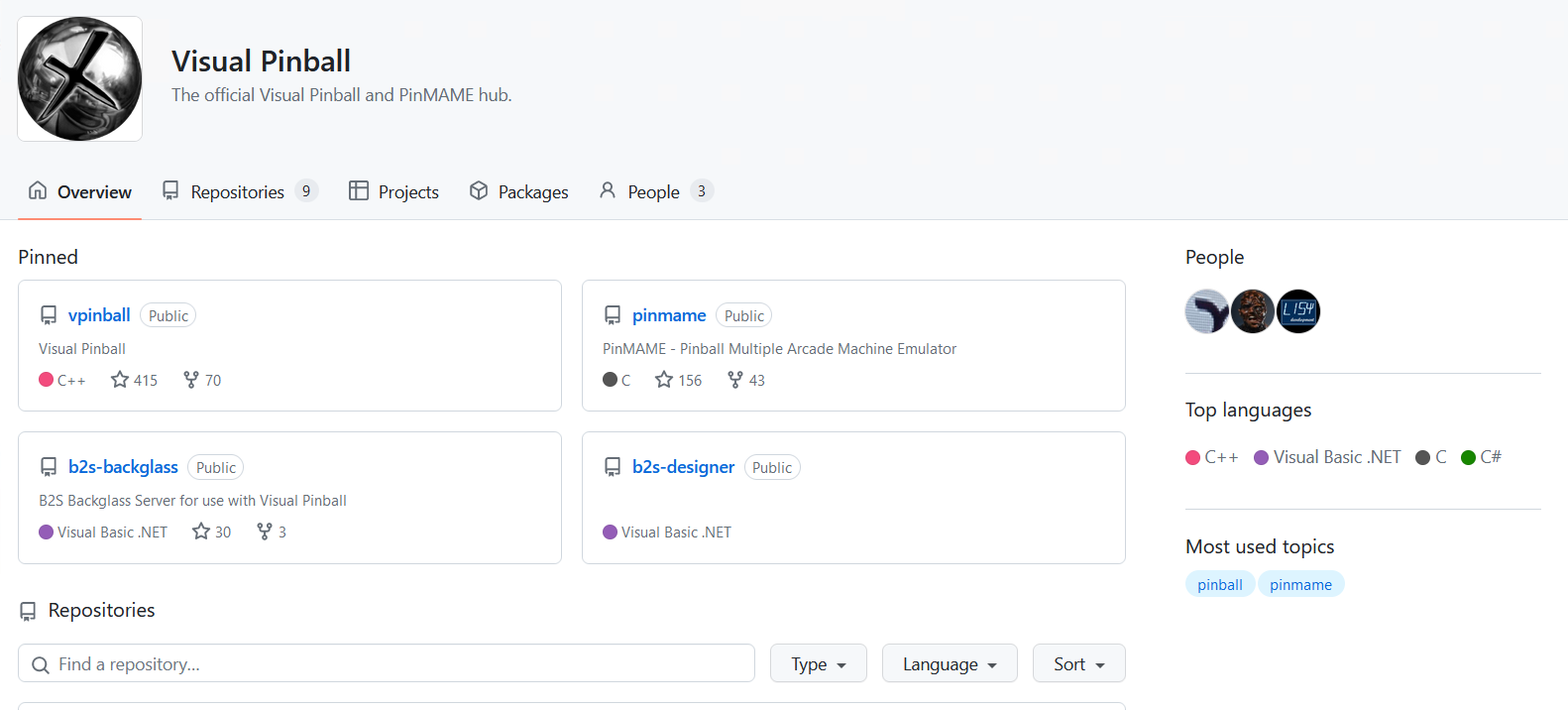This screenshot has height=710, width=1568.
Task: Open the second member avatar in People
Action: click(1253, 311)
